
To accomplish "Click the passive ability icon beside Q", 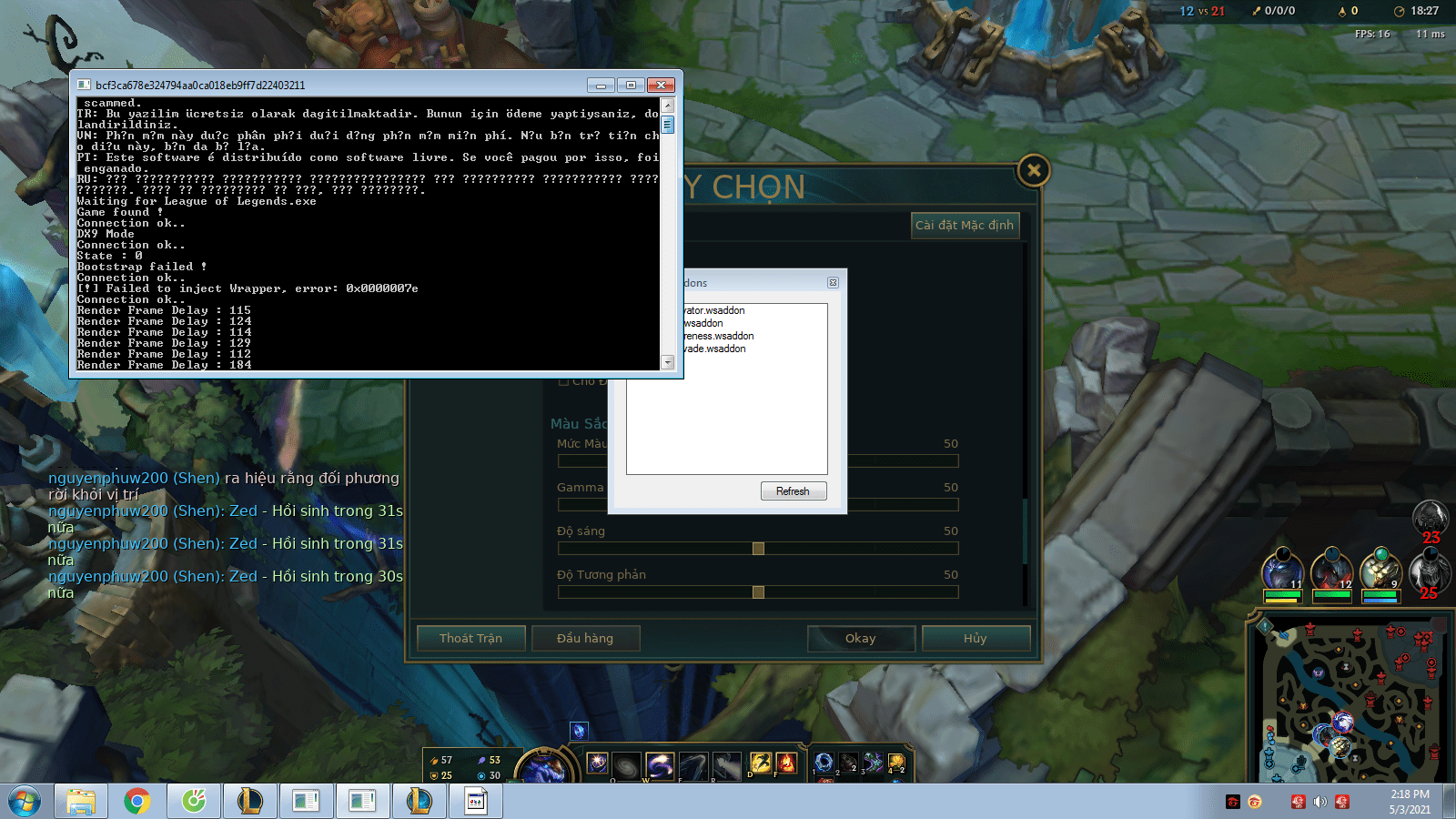I will click(597, 763).
